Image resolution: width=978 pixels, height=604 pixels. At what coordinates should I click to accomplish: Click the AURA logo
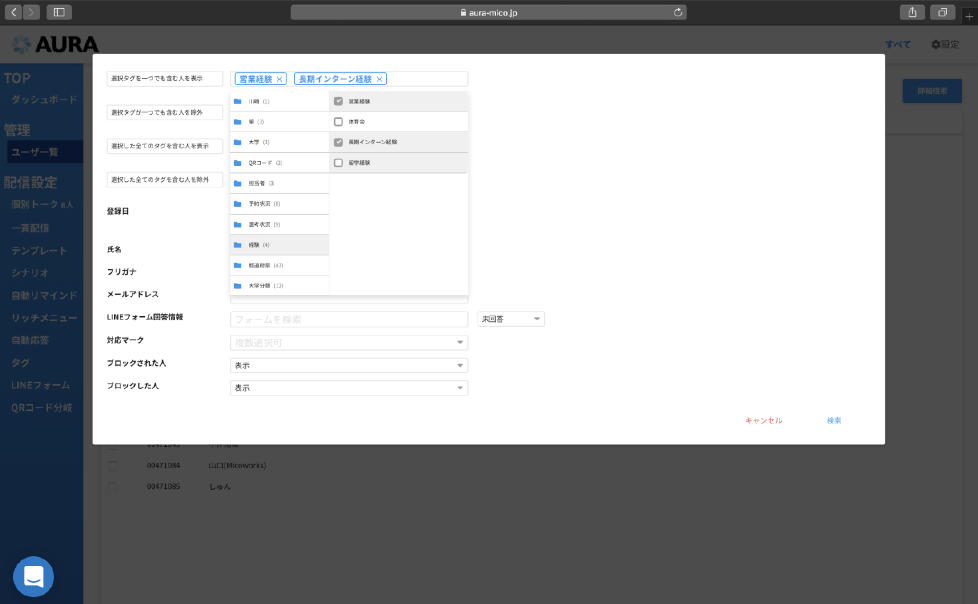(x=56, y=44)
